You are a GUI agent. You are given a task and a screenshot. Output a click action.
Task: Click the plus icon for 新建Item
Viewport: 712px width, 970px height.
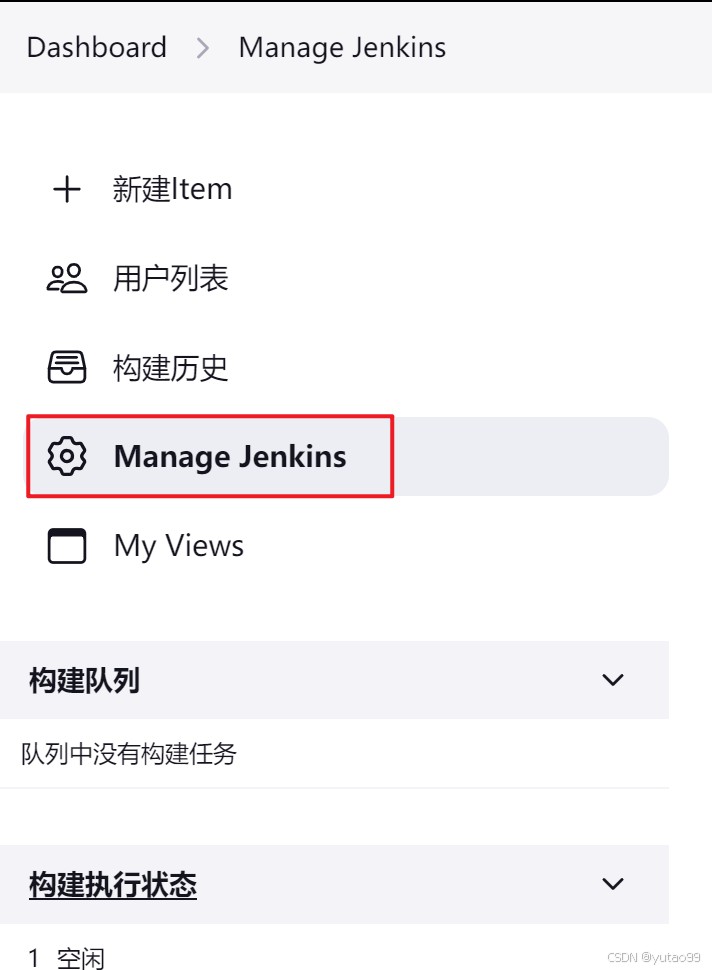(67, 189)
